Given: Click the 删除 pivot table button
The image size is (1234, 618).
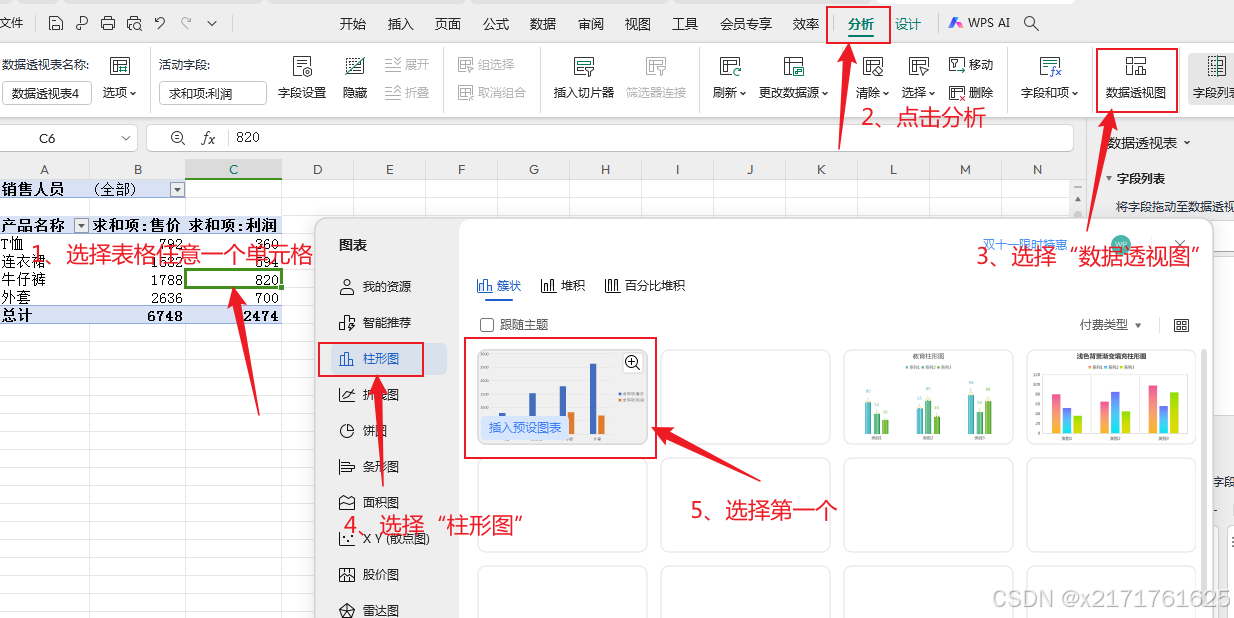Looking at the screenshot, I should pyautogui.click(x=971, y=93).
